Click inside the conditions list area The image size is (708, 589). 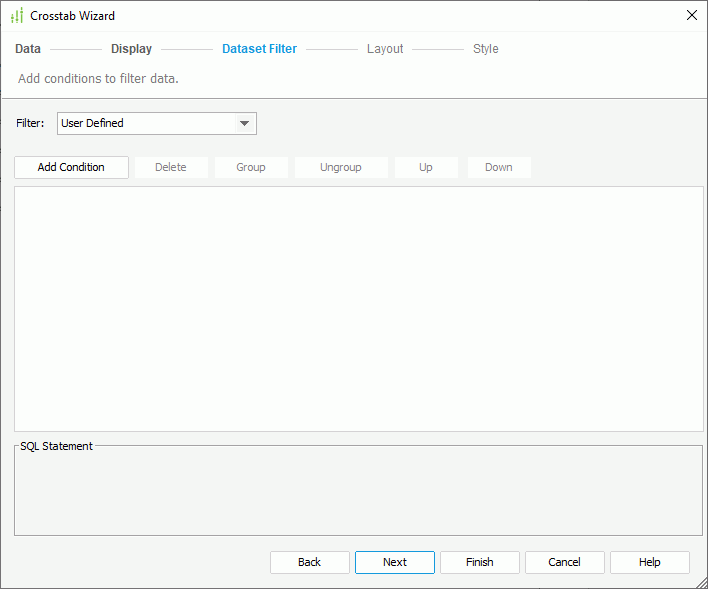pos(359,309)
